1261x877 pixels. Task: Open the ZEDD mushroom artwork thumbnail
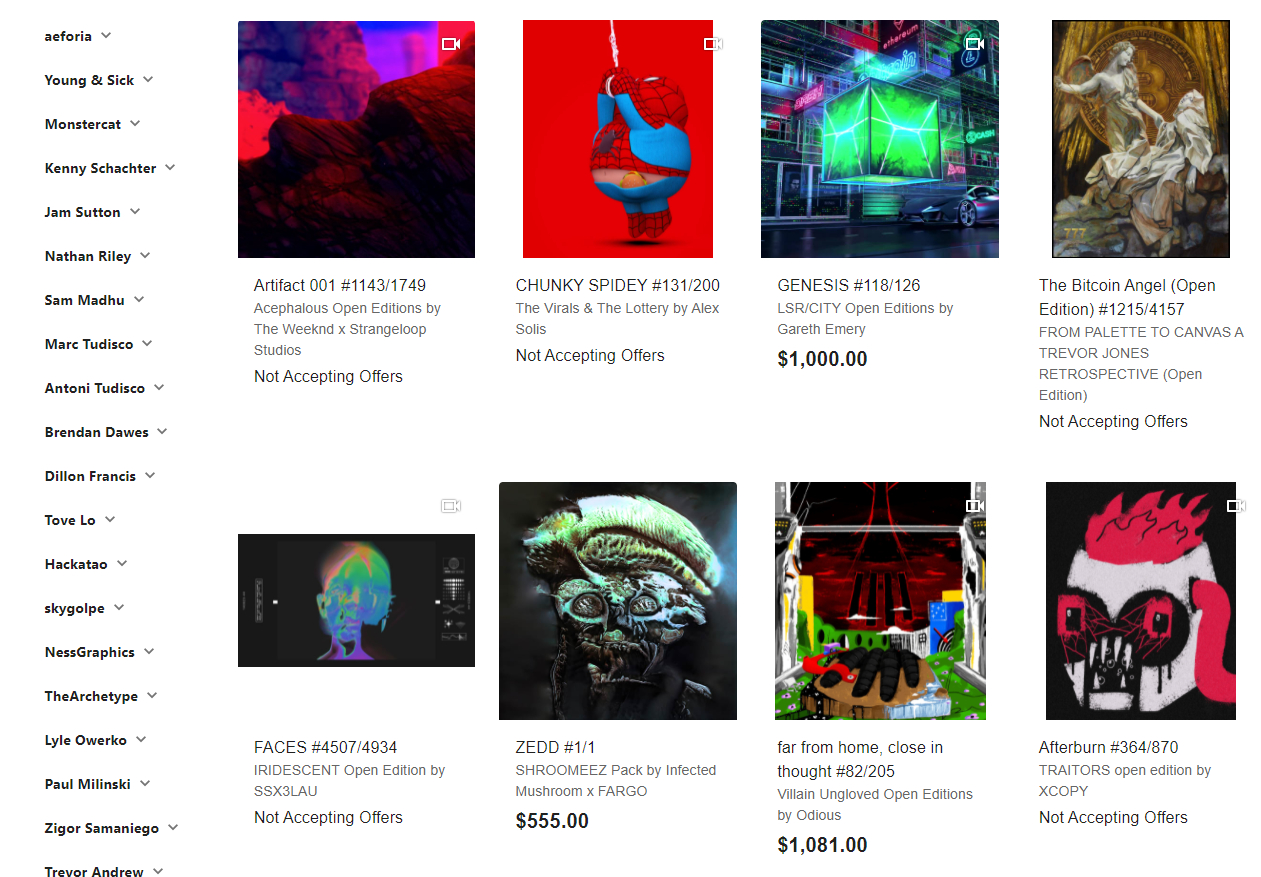click(x=618, y=601)
